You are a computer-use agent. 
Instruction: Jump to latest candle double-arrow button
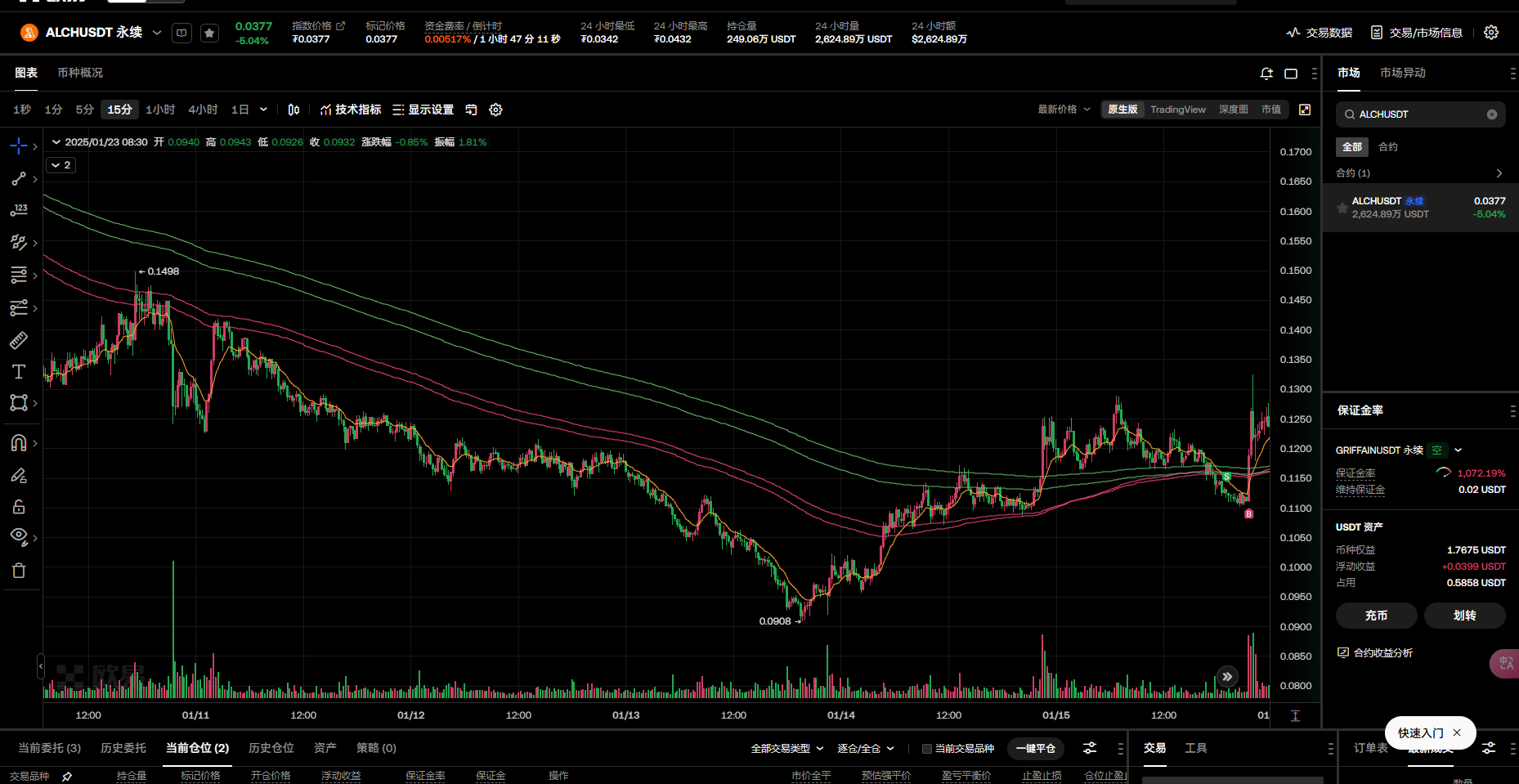click(1227, 676)
